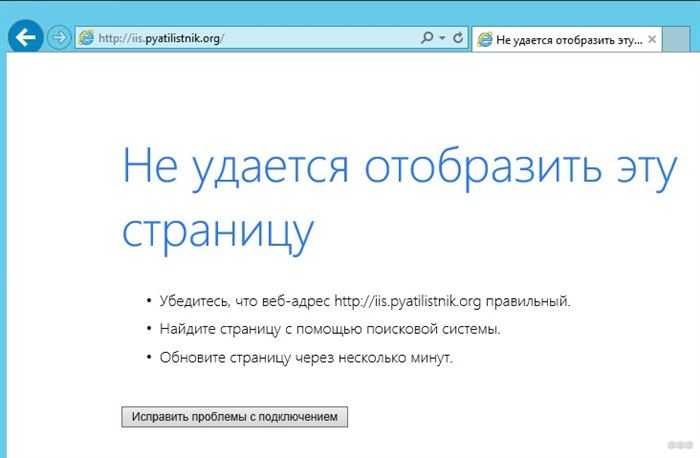Click the IE page icon in address bar

tap(86, 38)
